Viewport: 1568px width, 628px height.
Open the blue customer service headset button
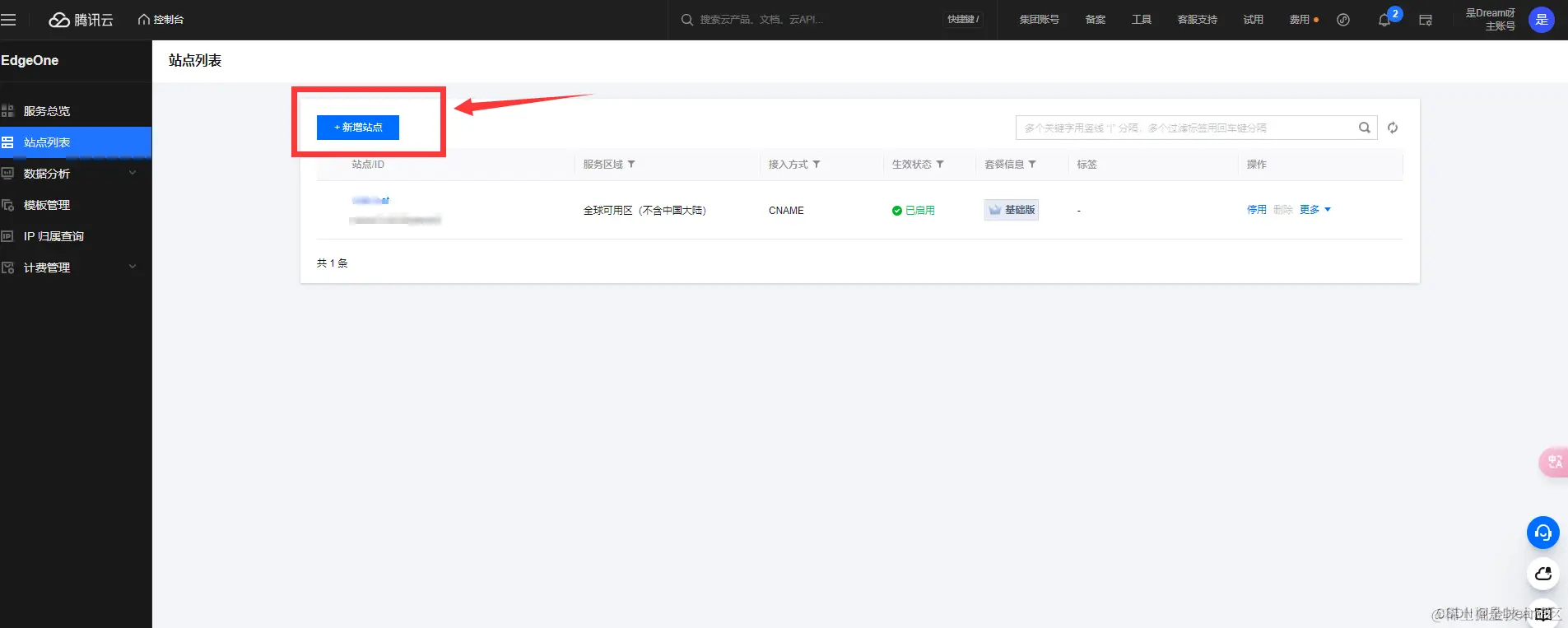pos(1542,533)
